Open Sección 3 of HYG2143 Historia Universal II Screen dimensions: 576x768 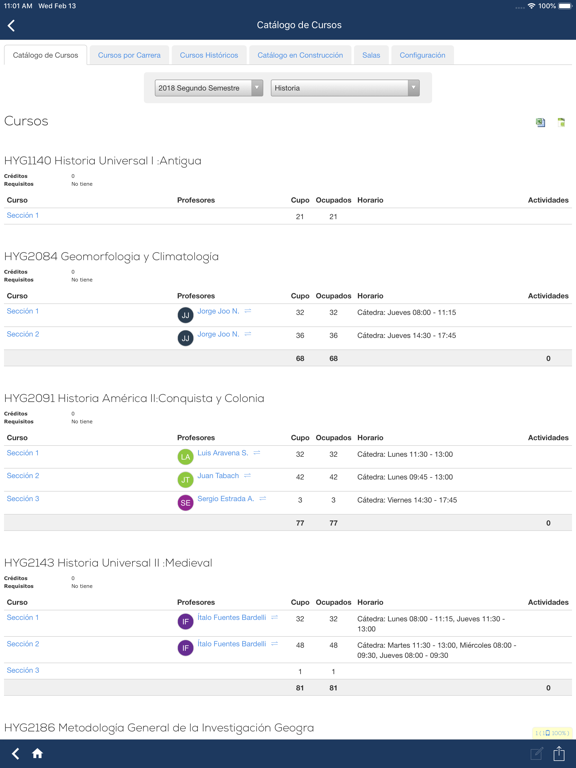tap(23, 670)
